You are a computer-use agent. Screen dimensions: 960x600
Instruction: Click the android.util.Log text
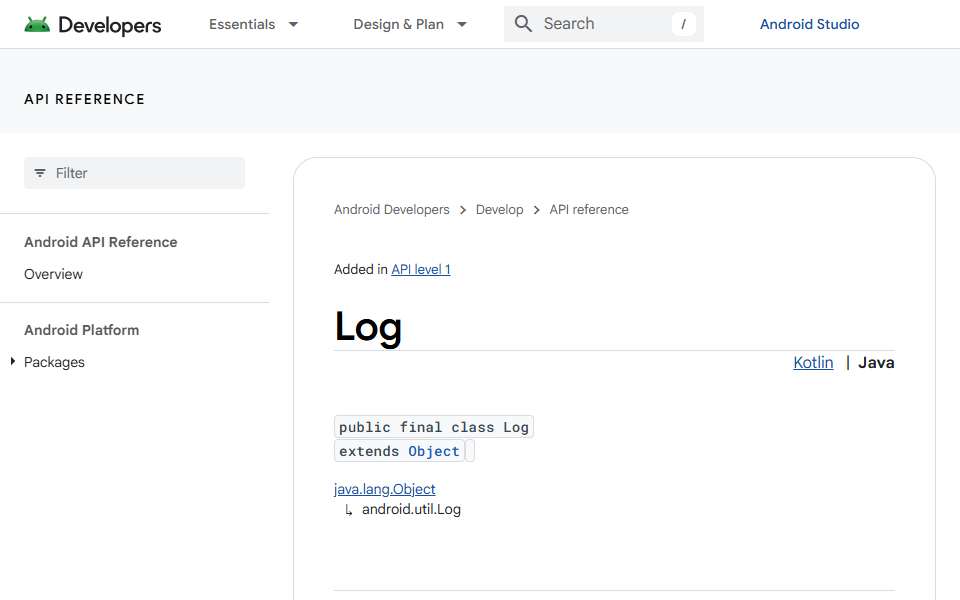pyautogui.click(x=411, y=509)
